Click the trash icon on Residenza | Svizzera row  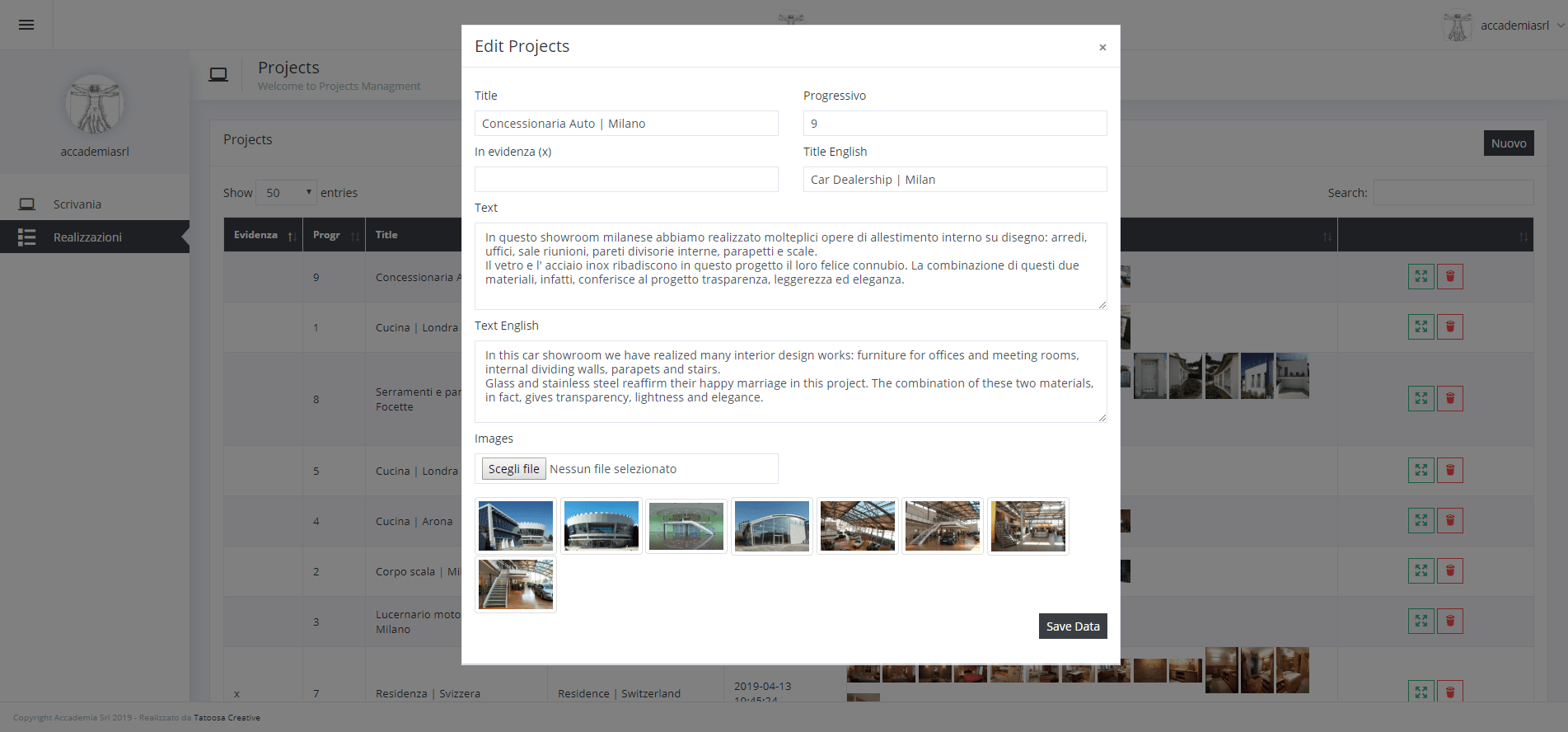(x=1450, y=692)
